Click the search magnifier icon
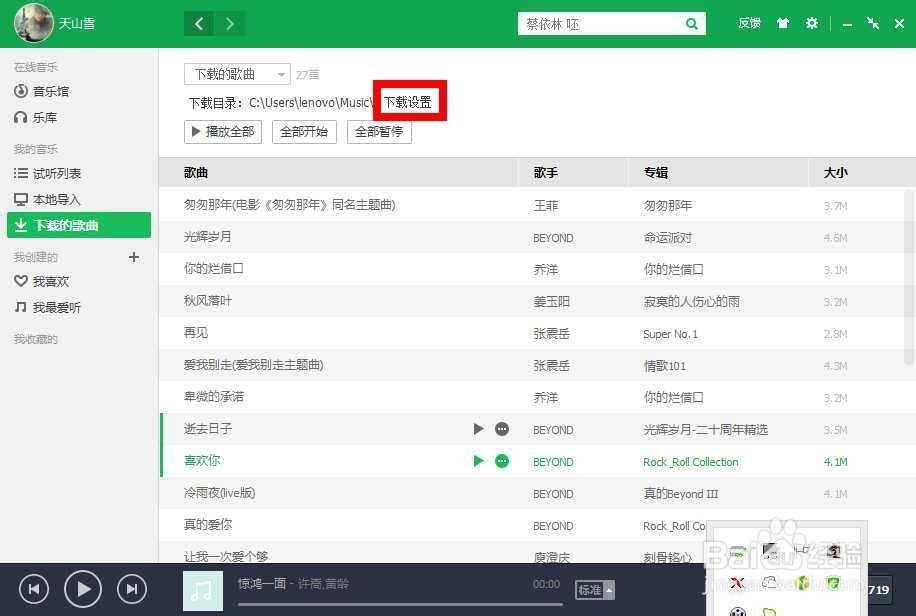 point(691,22)
